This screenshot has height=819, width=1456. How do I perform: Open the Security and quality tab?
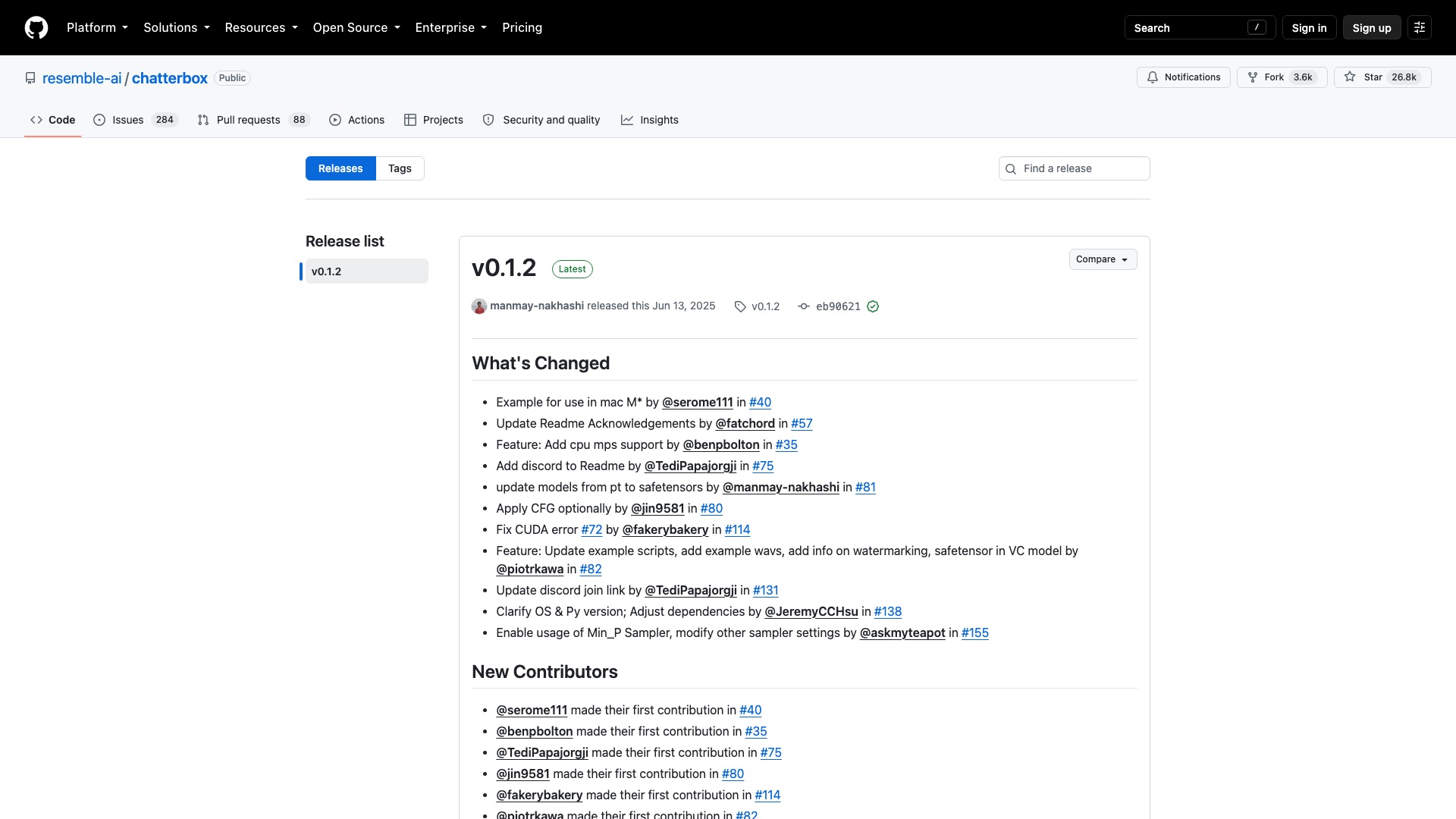[x=541, y=120]
